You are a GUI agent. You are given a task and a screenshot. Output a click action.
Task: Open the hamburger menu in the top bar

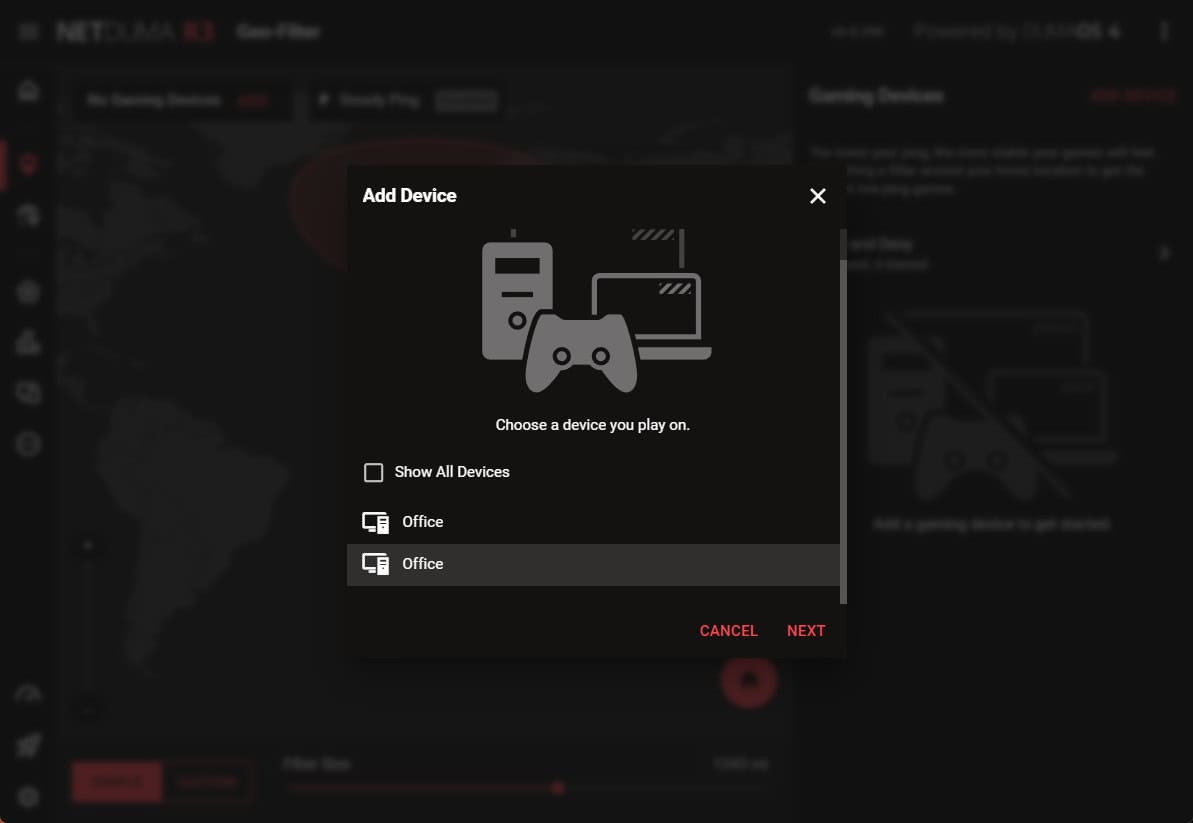click(28, 32)
